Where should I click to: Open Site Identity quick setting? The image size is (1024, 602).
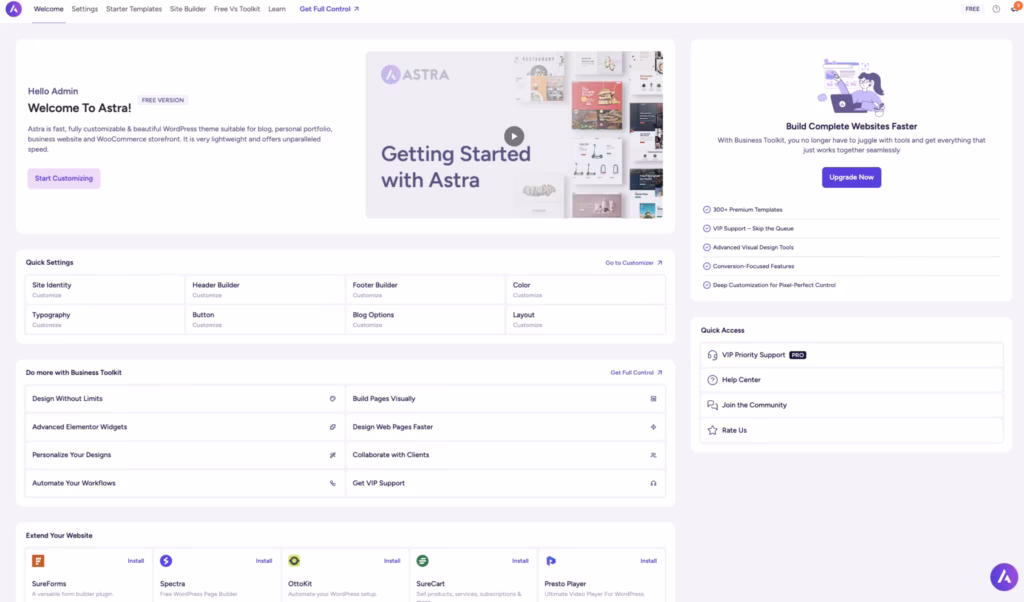pos(104,290)
